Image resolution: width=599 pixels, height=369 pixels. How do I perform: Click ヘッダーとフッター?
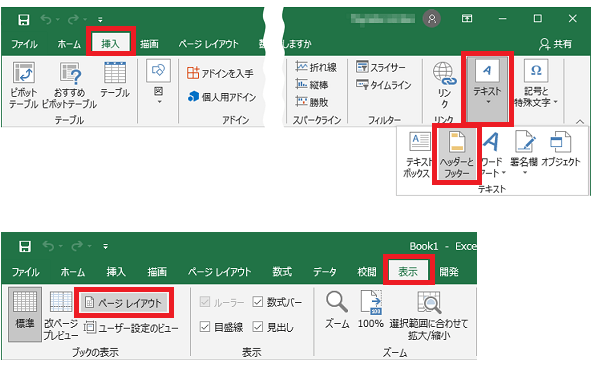point(457,154)
